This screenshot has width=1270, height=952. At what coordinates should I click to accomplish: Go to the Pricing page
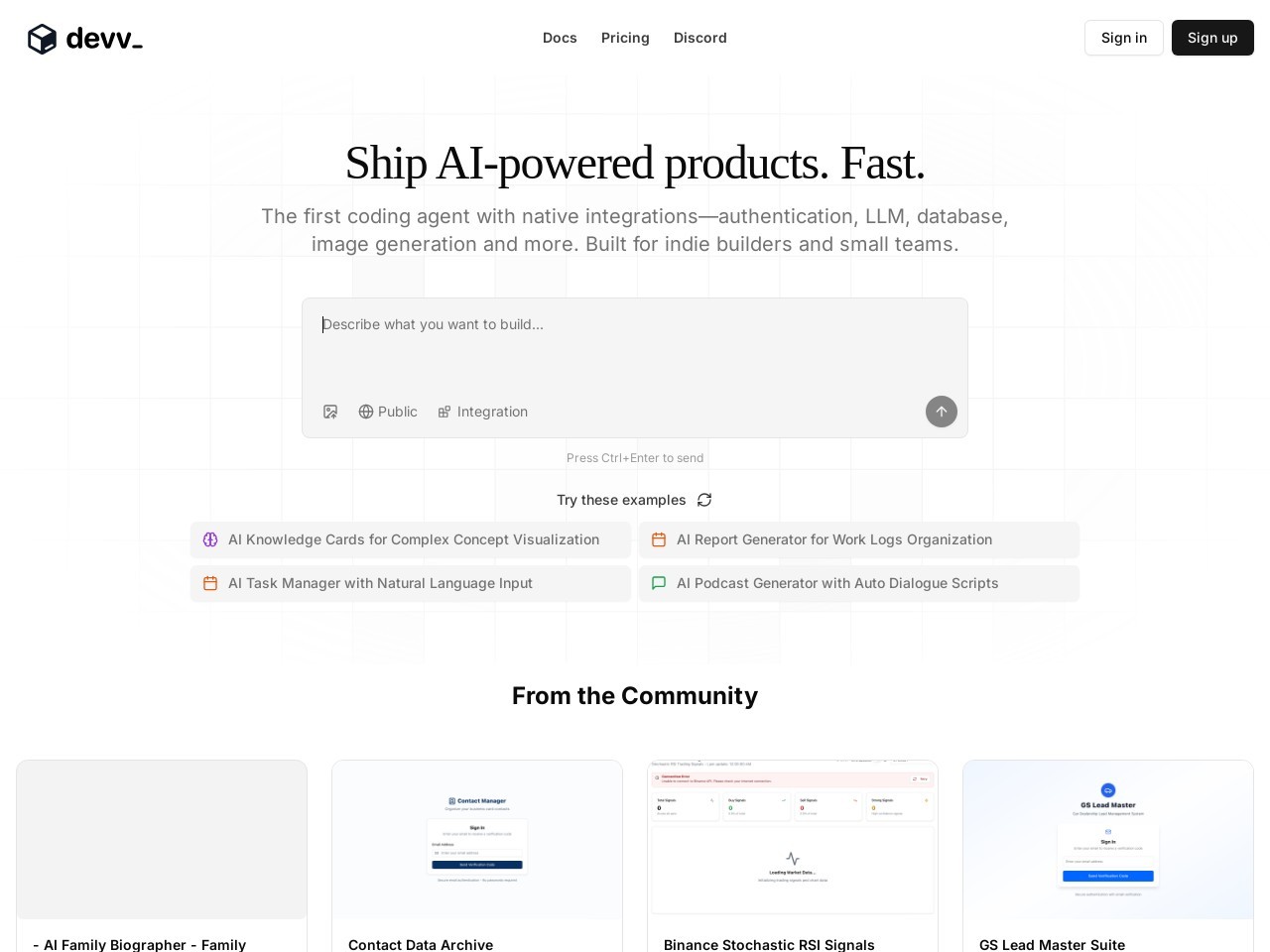[x=625, y=38]
